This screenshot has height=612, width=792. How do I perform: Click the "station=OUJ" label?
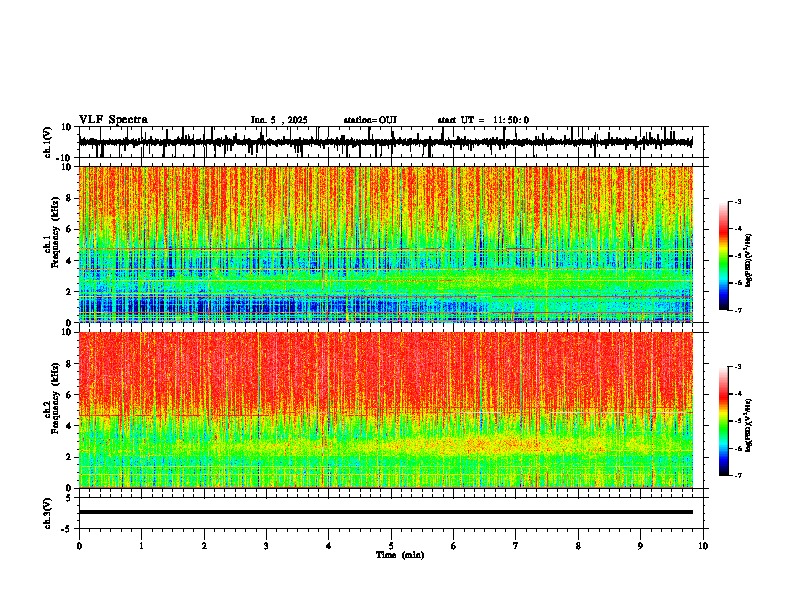point(370,120)
